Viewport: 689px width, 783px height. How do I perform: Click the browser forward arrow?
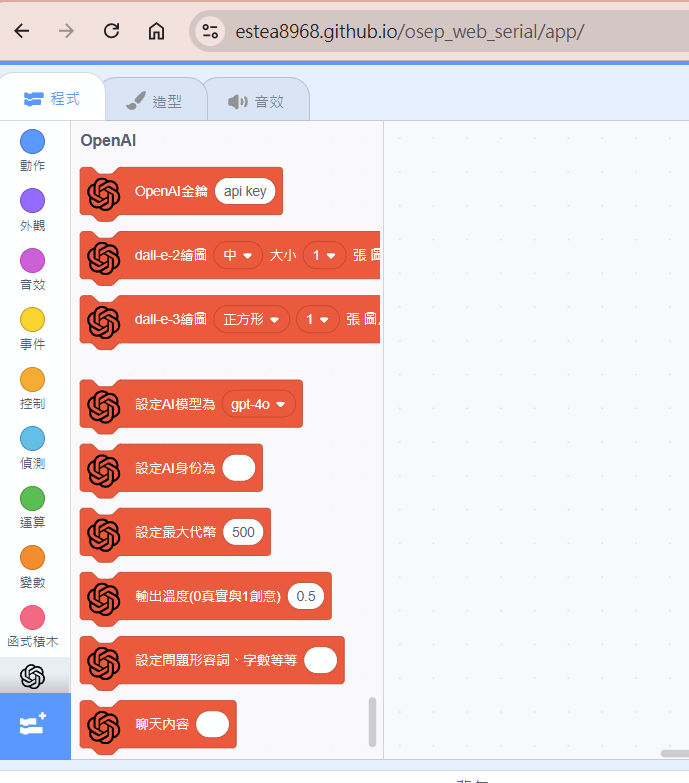[x=66, y=31]
